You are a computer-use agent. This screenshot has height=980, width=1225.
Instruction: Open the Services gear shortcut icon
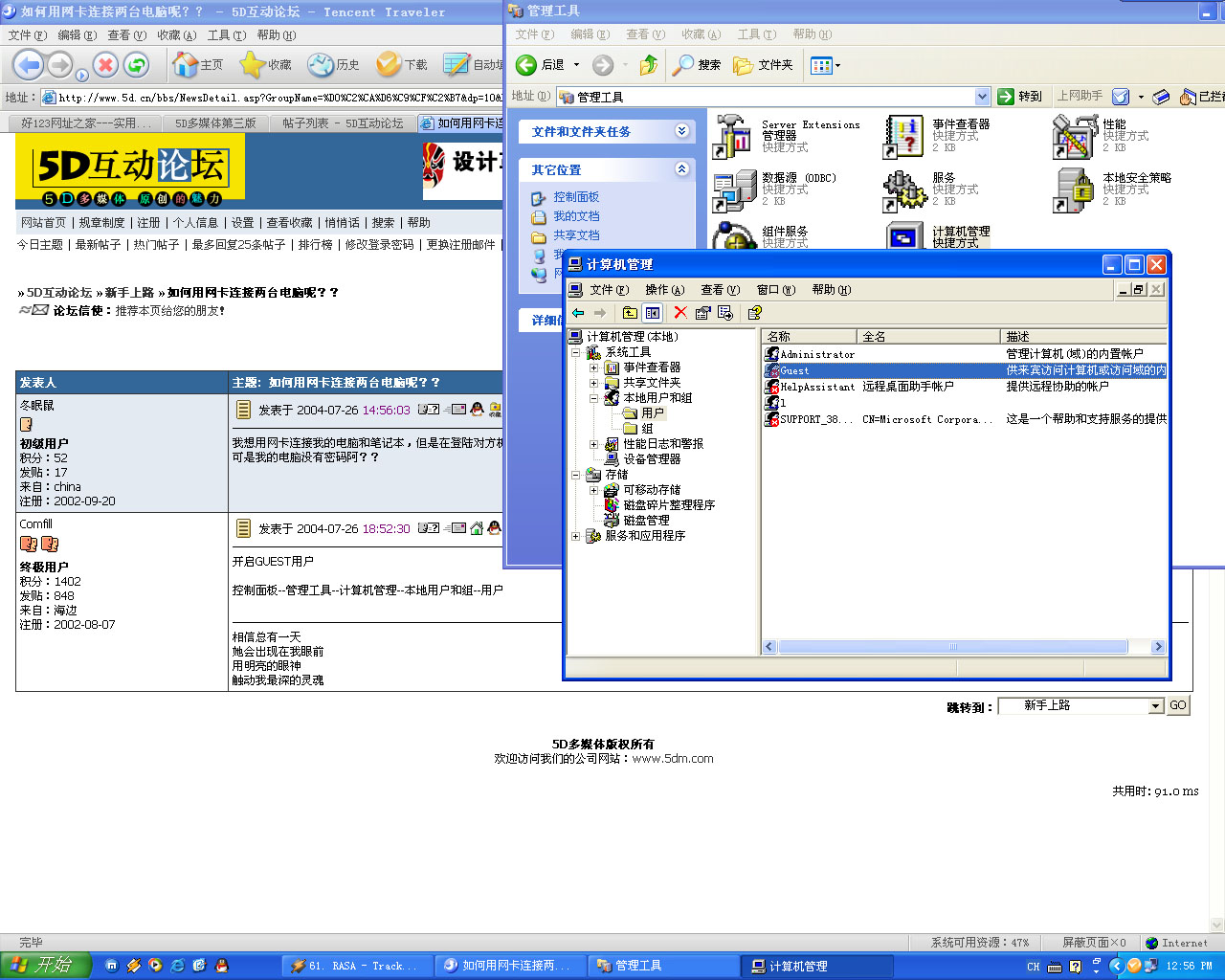[x=903, y=191]
